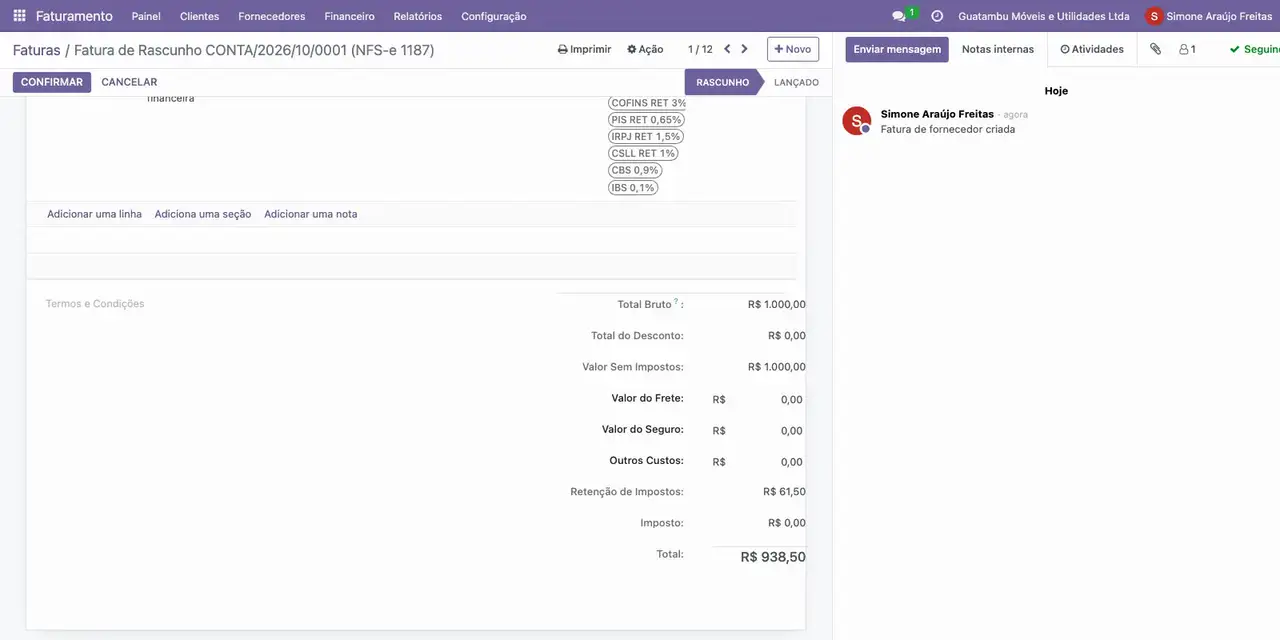
Task: Click the Total Bruto help question mark
Action: pos(676,301)
